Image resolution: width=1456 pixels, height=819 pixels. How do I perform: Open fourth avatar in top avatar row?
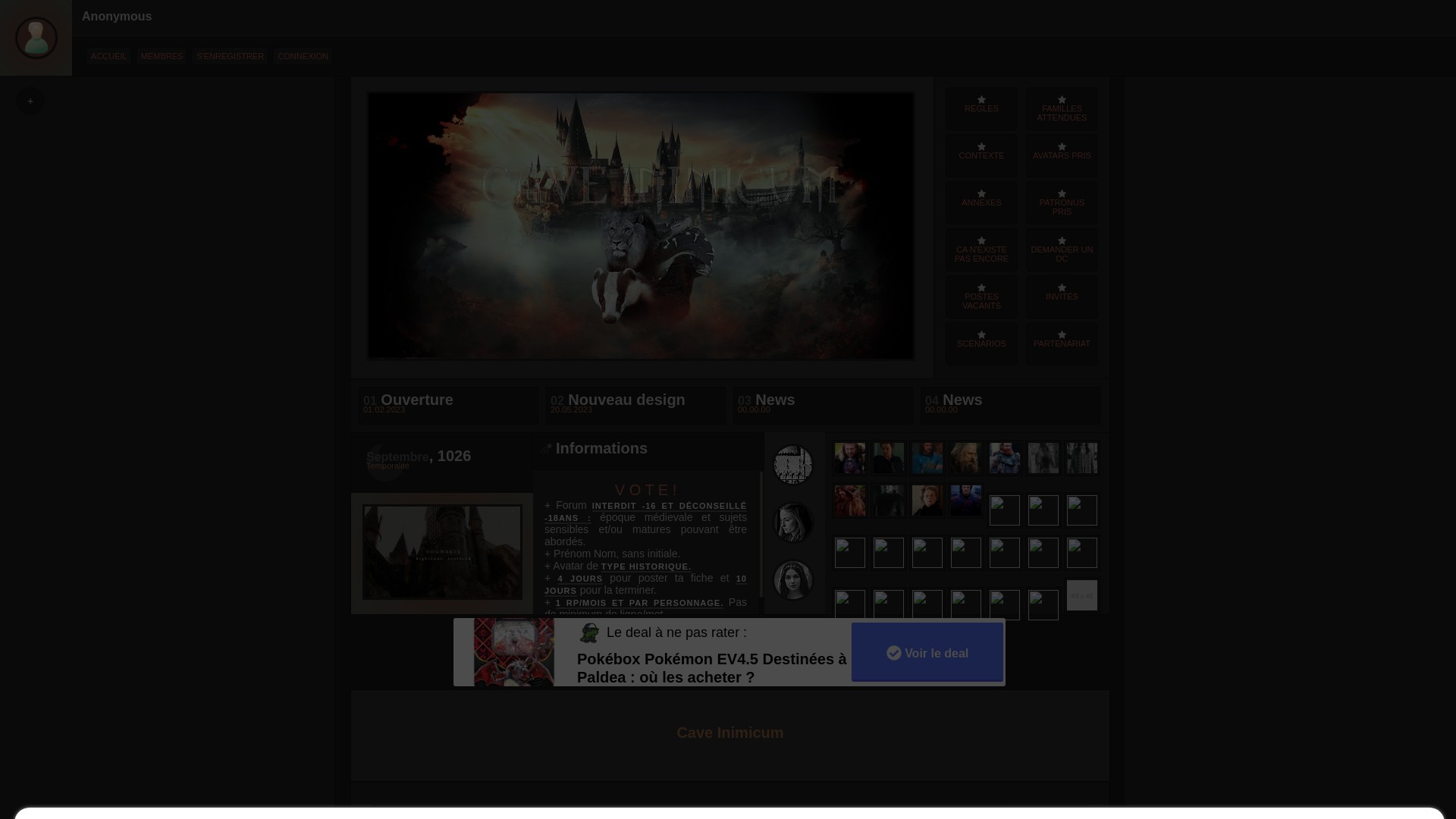click(966, 458)
